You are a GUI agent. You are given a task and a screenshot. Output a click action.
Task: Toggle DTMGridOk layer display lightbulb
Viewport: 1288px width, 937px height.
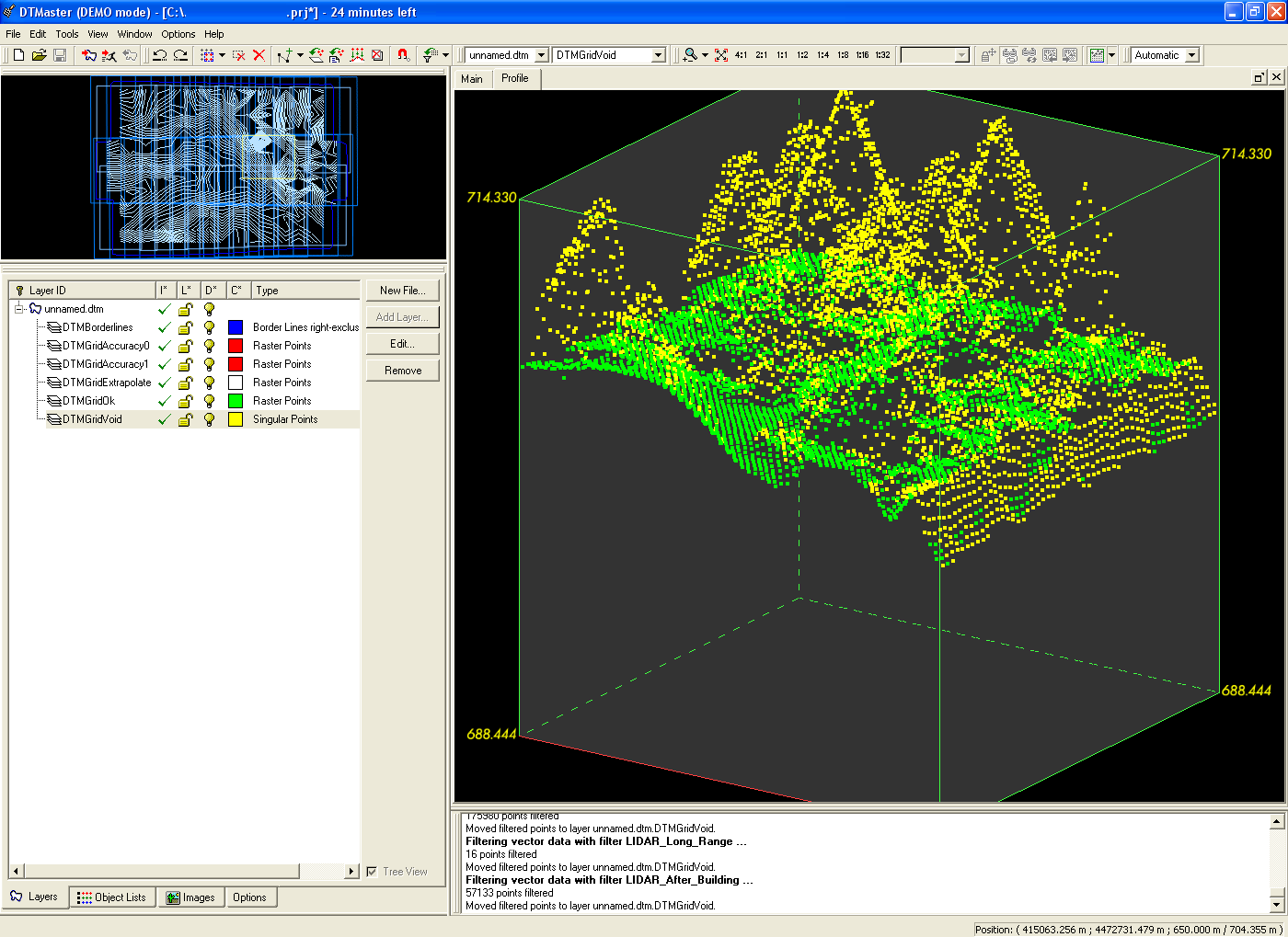pyautogui.click(x=210, y=401)
